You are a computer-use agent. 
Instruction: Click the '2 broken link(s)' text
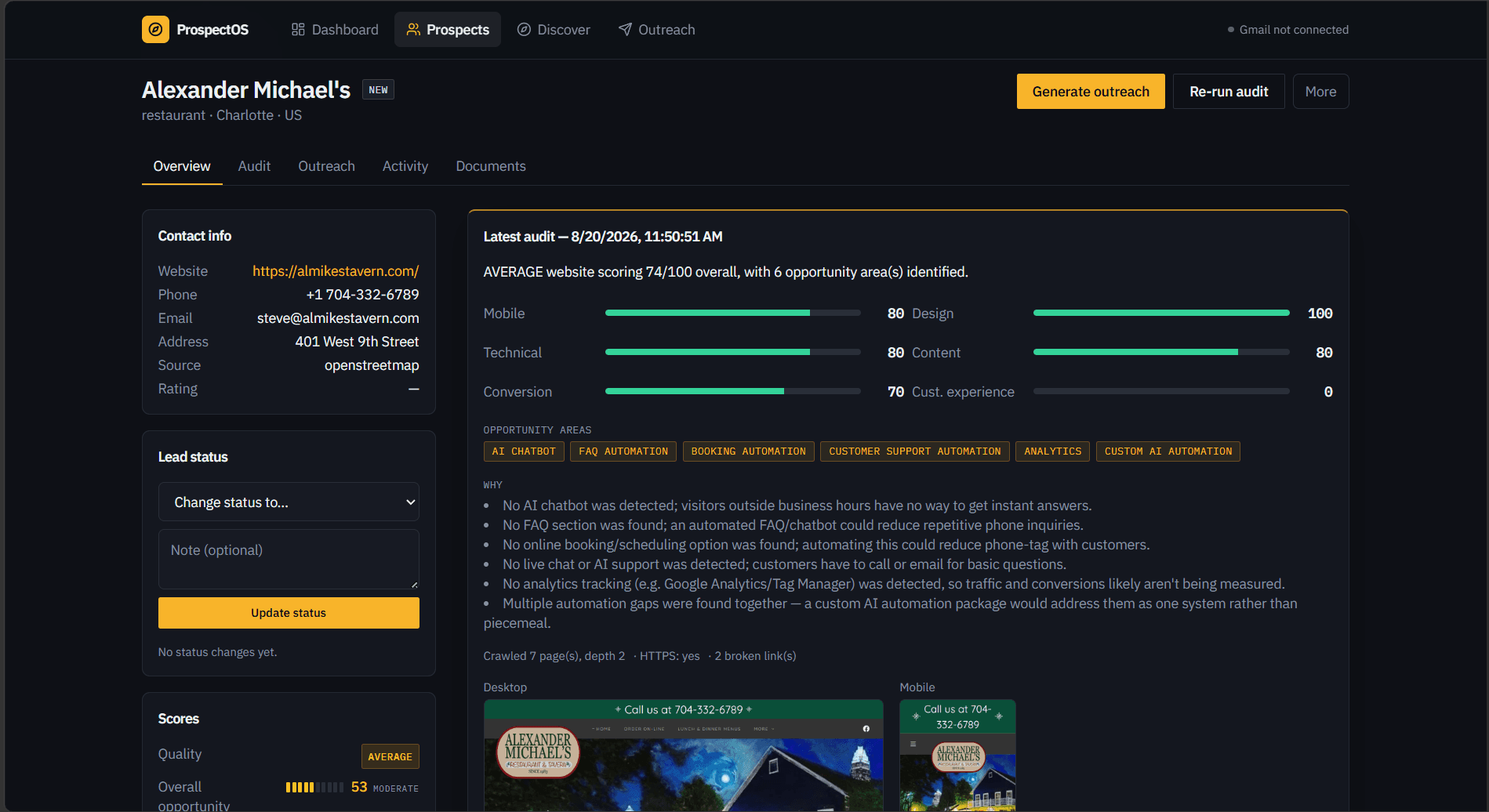point(755,656)
